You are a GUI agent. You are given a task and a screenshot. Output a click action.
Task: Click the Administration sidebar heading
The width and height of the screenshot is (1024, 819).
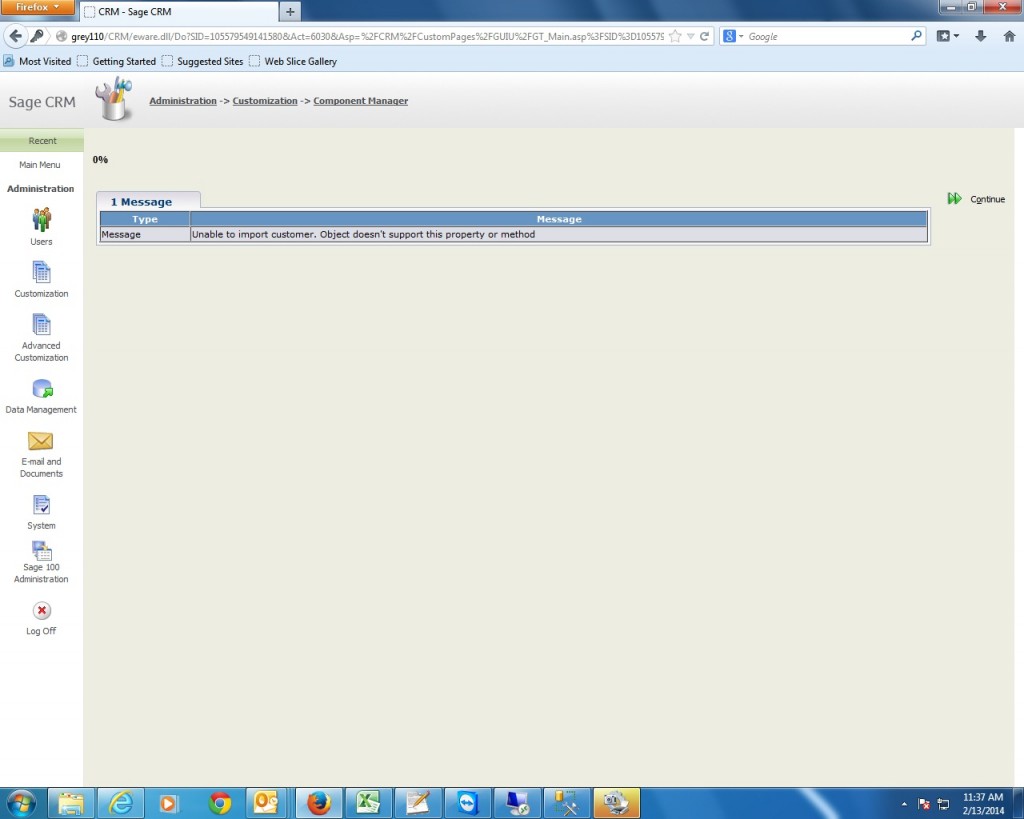click(40, 189)
